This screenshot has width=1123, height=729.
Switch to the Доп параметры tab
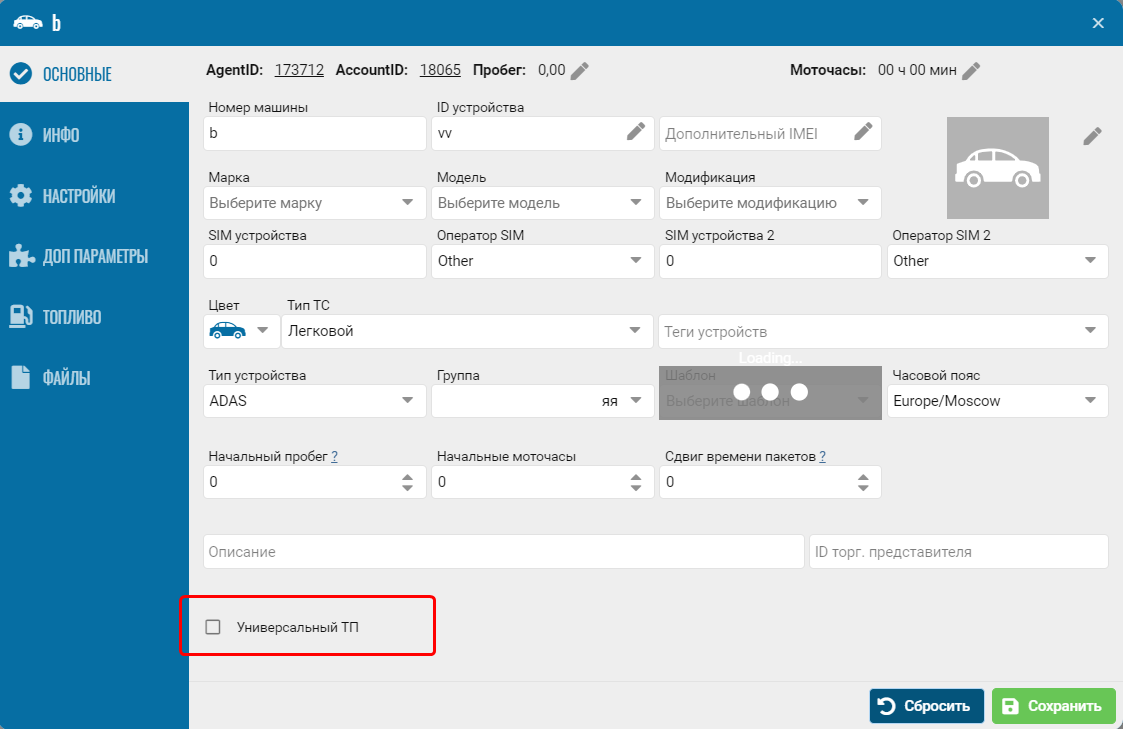tap(95, 256)
